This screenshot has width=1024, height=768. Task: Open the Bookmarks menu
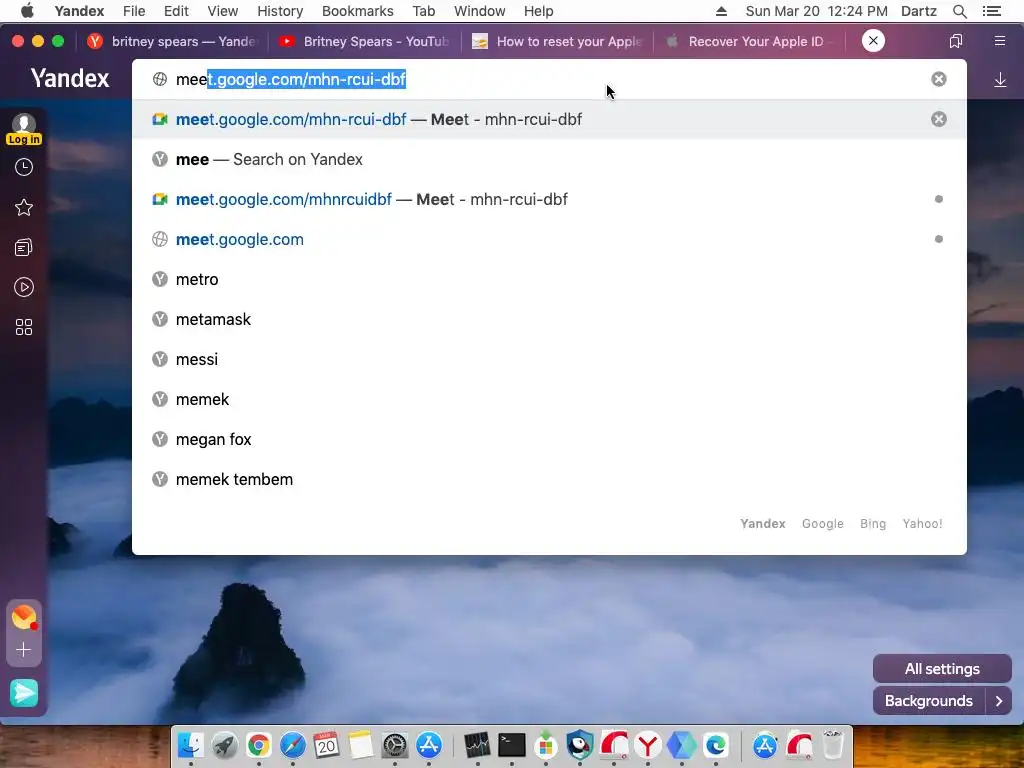[358, 11]
